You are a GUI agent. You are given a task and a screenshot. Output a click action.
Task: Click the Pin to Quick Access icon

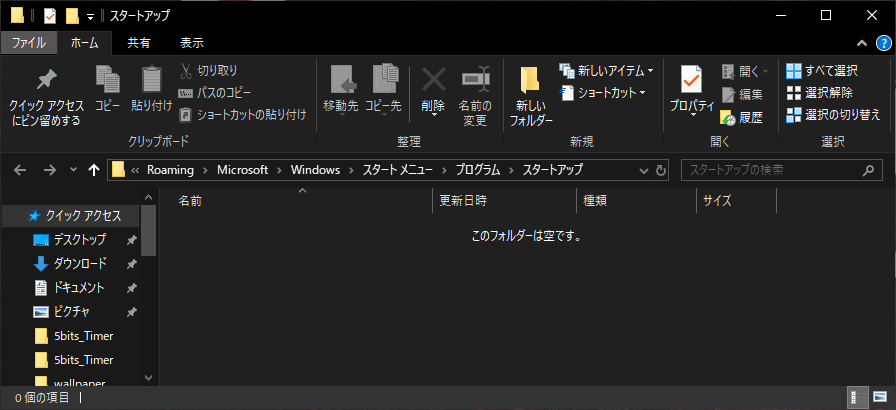(x=46, y=80)
